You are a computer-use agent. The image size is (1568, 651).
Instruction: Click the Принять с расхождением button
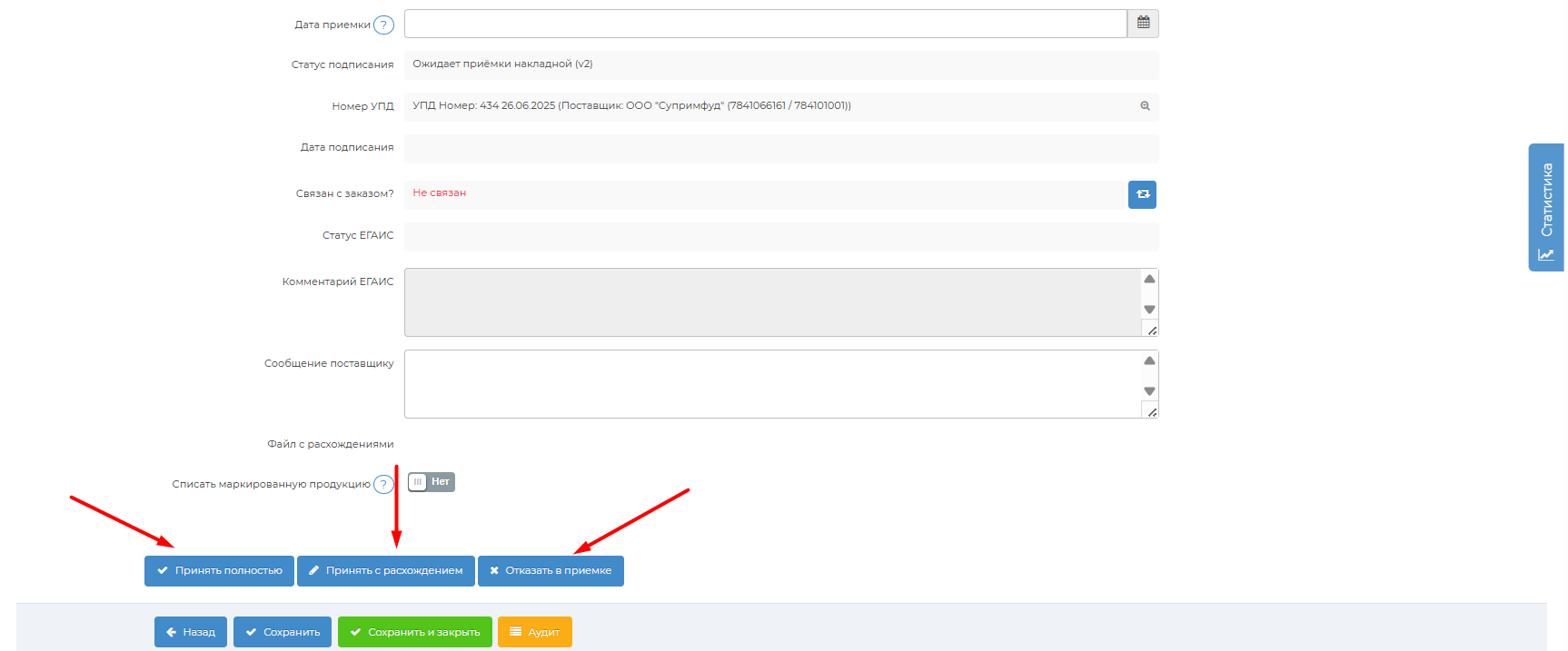(x=385, y=571)
